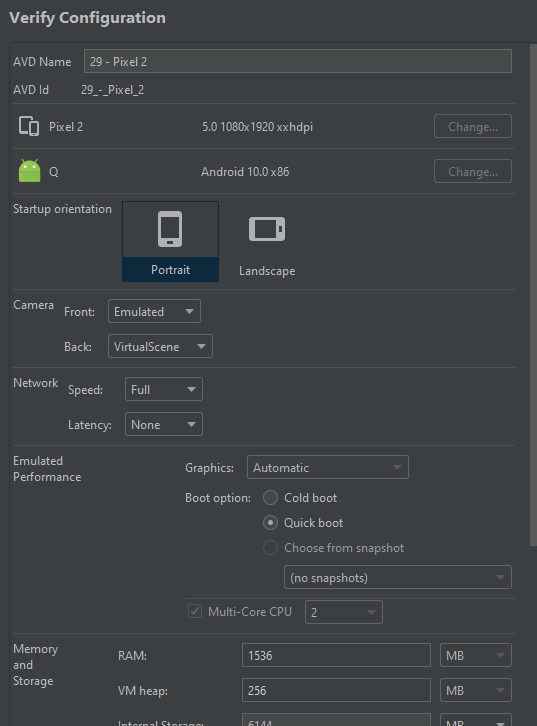Click Change button for Pixel 2 device

[473, 126]
